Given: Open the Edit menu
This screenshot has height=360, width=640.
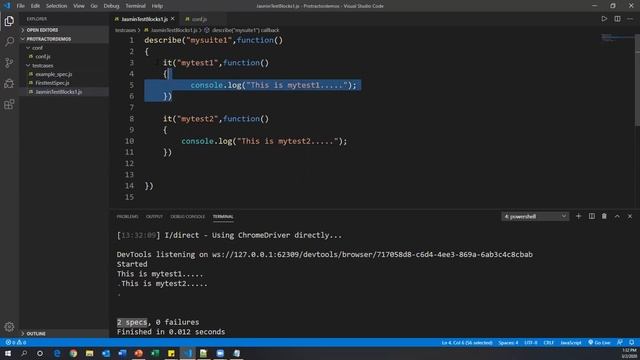Looking at the screenshot, I should (36, 6).
